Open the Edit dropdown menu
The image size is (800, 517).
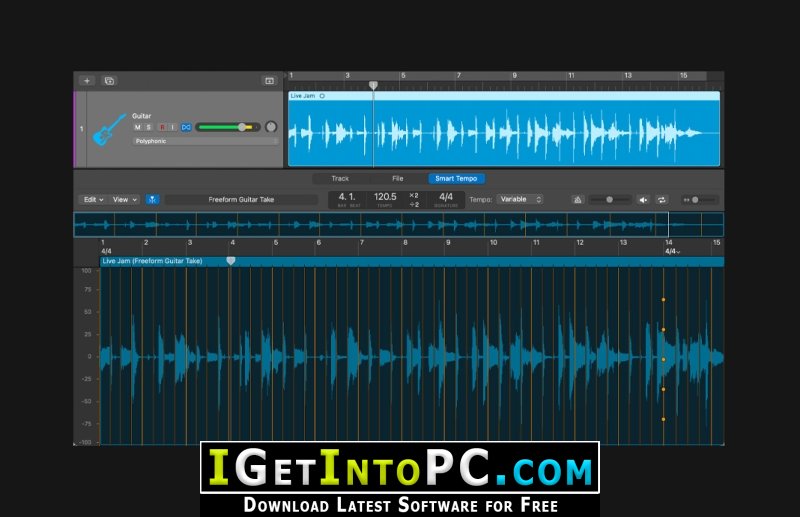point(93,199)
